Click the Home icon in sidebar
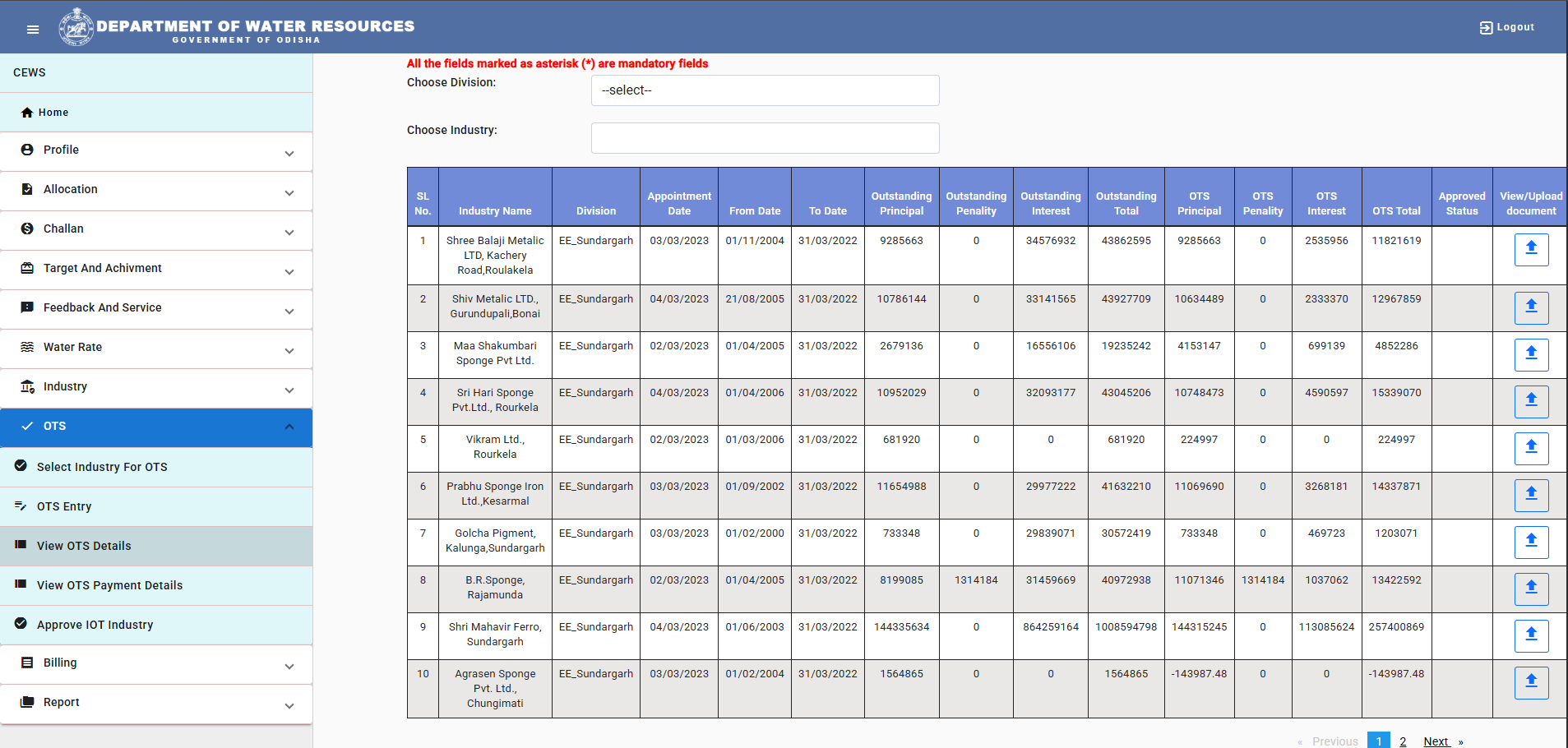1568x748 pixels. pyautogui.click(x=27, y=113)
